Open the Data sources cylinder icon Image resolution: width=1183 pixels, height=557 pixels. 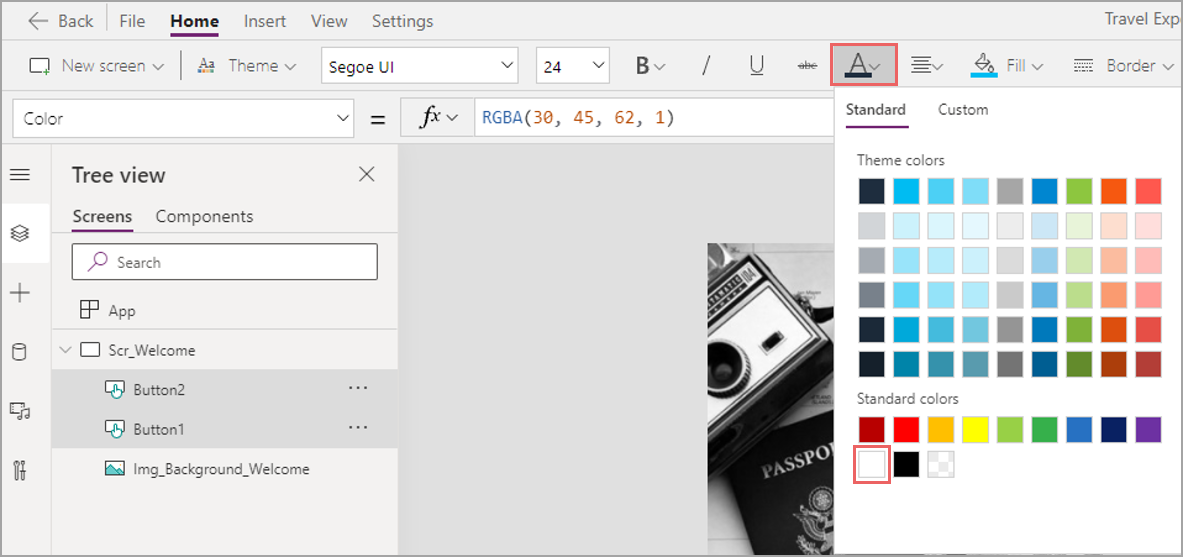click(x=20, y=352)
